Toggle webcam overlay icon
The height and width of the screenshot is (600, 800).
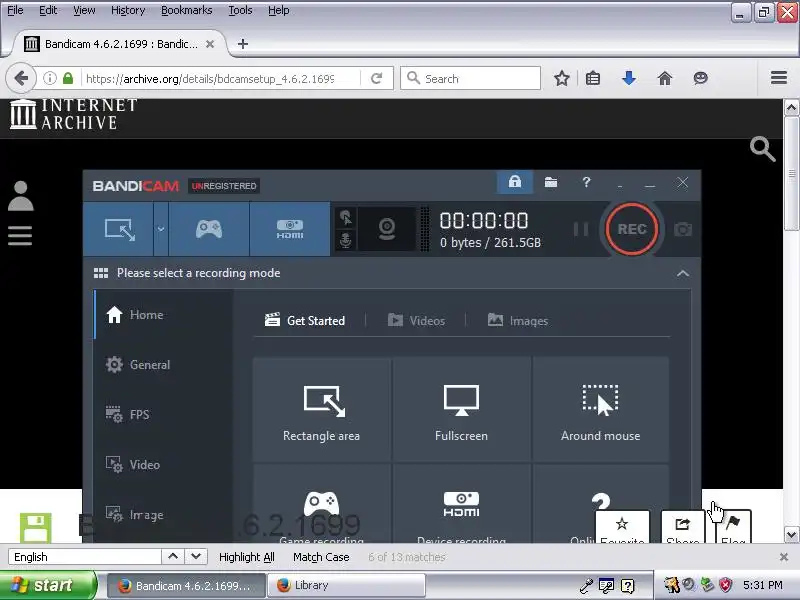click(387, 229)
